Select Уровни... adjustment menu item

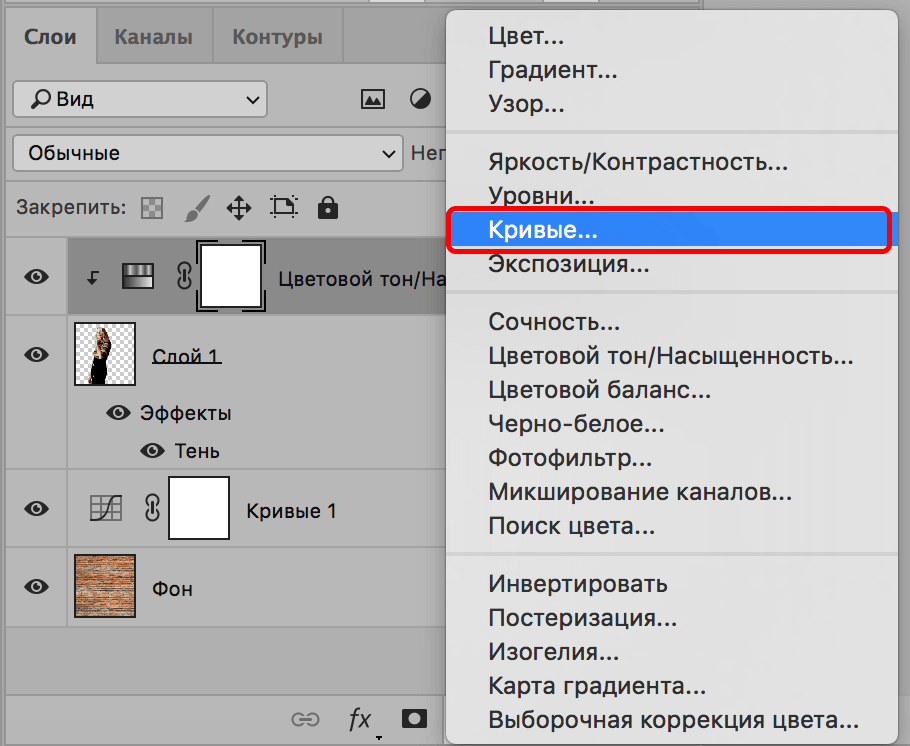tap(541, 196)
